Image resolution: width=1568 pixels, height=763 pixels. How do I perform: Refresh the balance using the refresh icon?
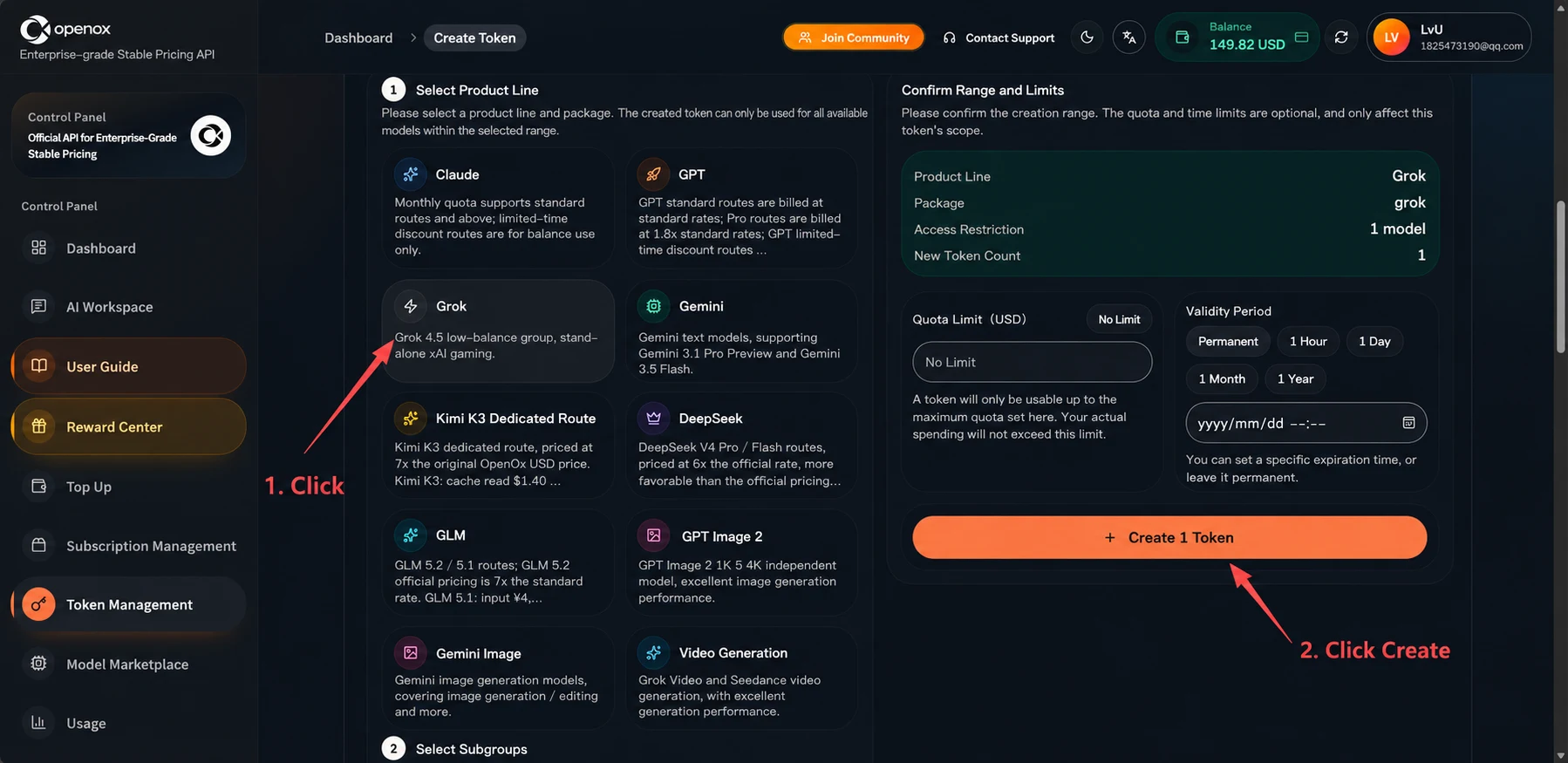pyautogui.click(x=1341, y=37)
